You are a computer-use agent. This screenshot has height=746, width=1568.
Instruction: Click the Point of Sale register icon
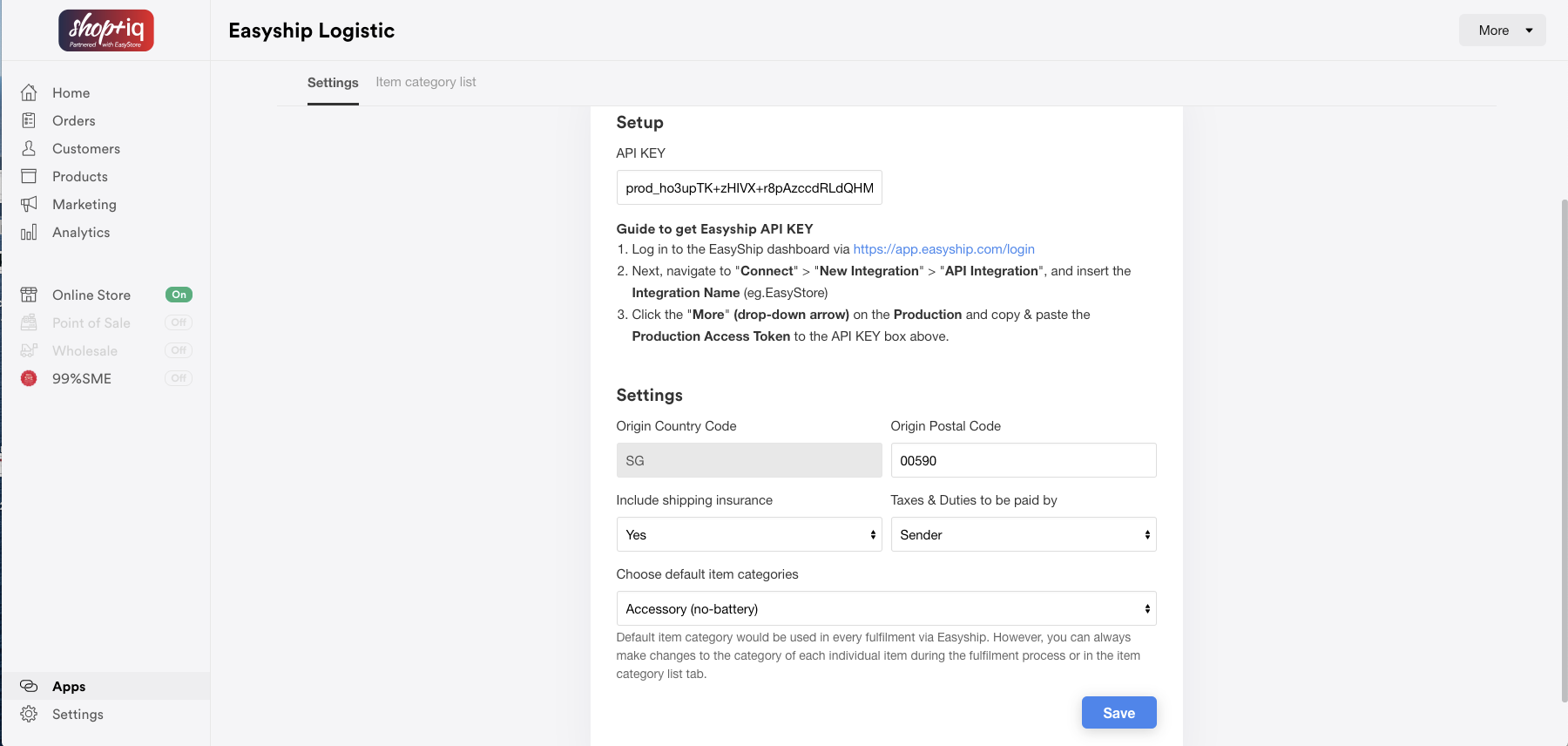point(29,322)
